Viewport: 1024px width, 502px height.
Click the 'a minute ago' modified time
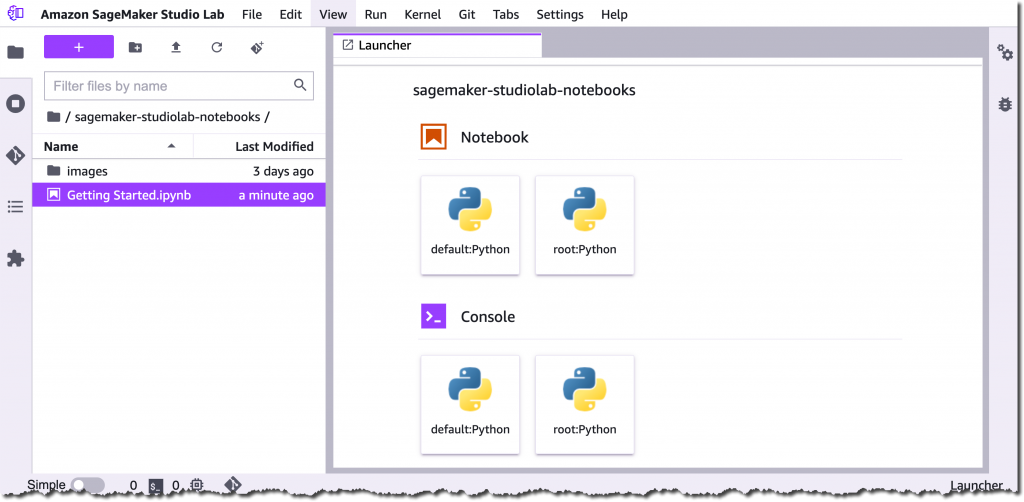276,195
